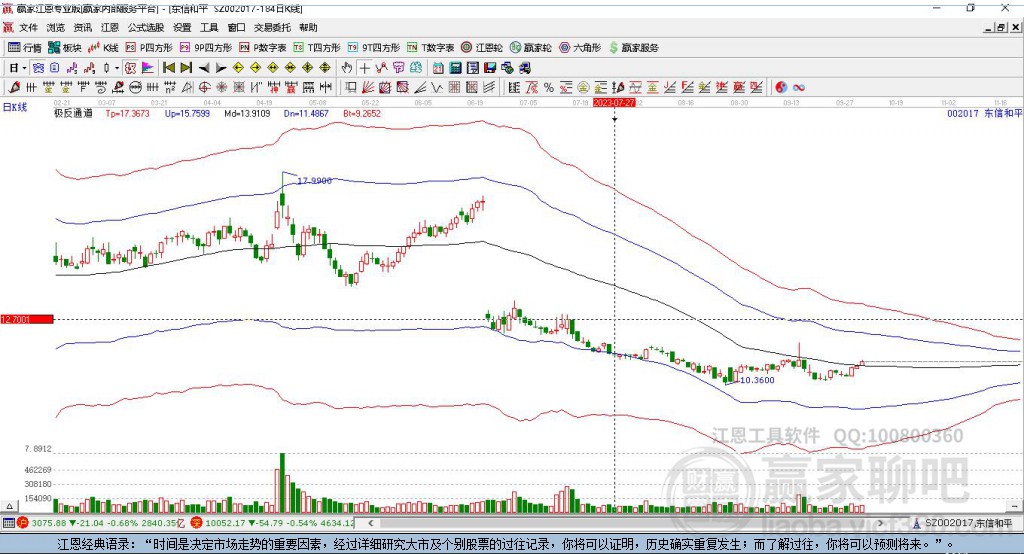Jump to last bar icon
The height and width of the screenshot is (554, 1024).
click(x=186, y=68)
